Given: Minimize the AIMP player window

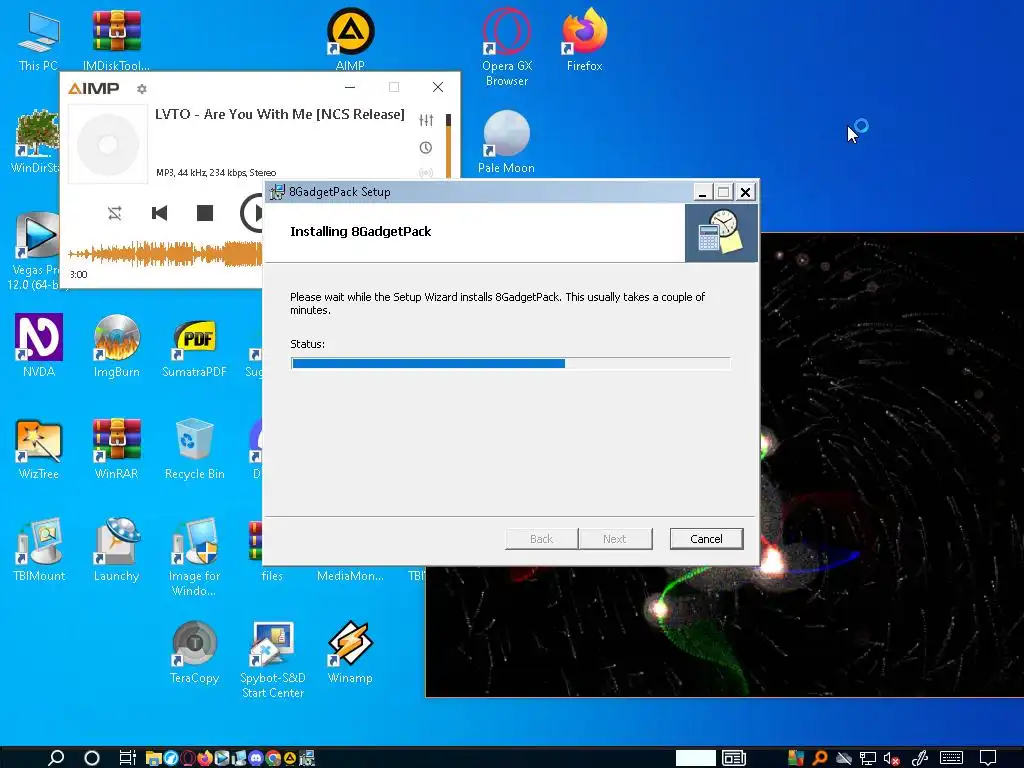Looking at the screenshot, I should click(350, 87).
